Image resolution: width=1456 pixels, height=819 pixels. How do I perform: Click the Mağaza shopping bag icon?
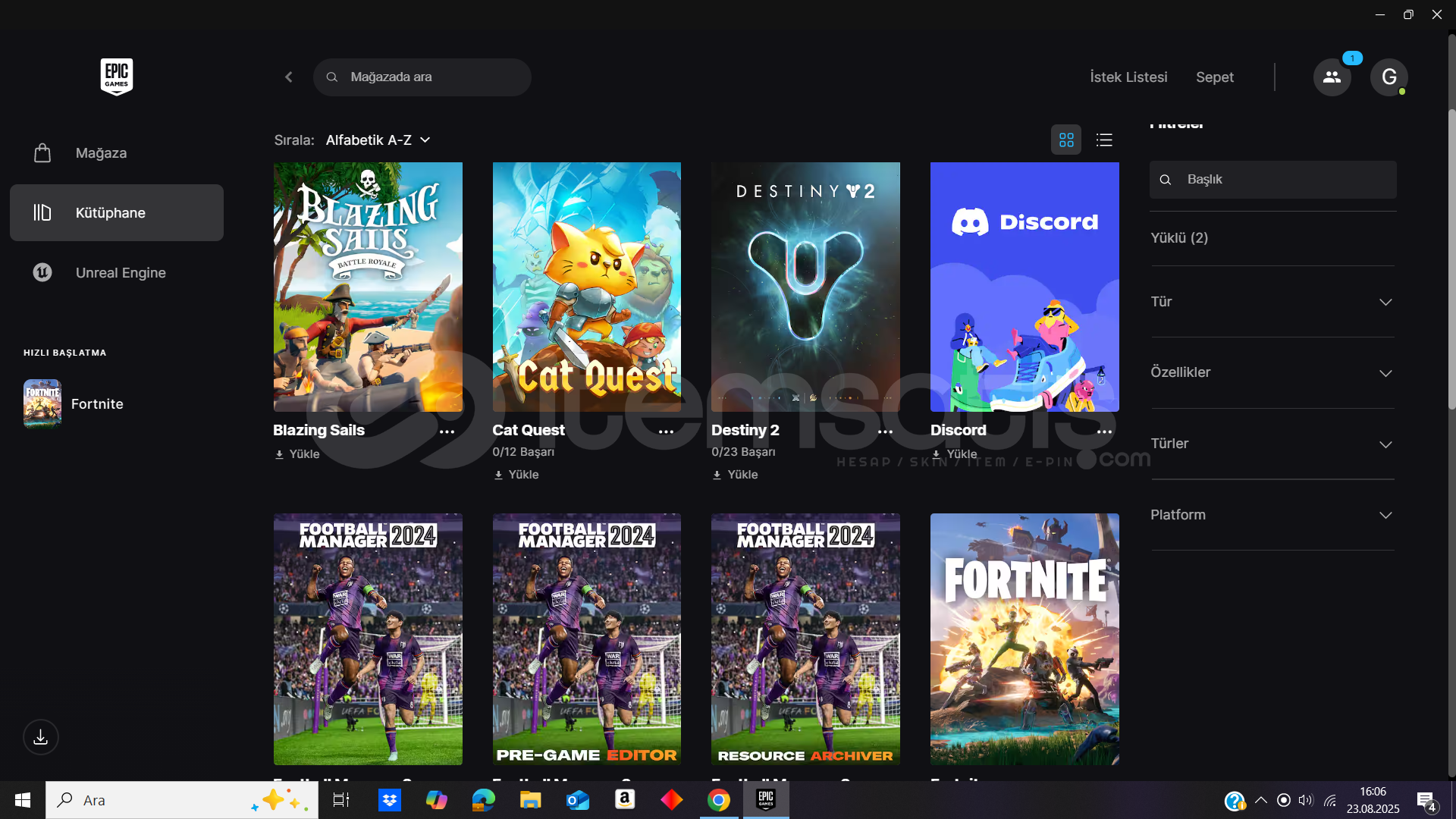(x=42, y=153)
